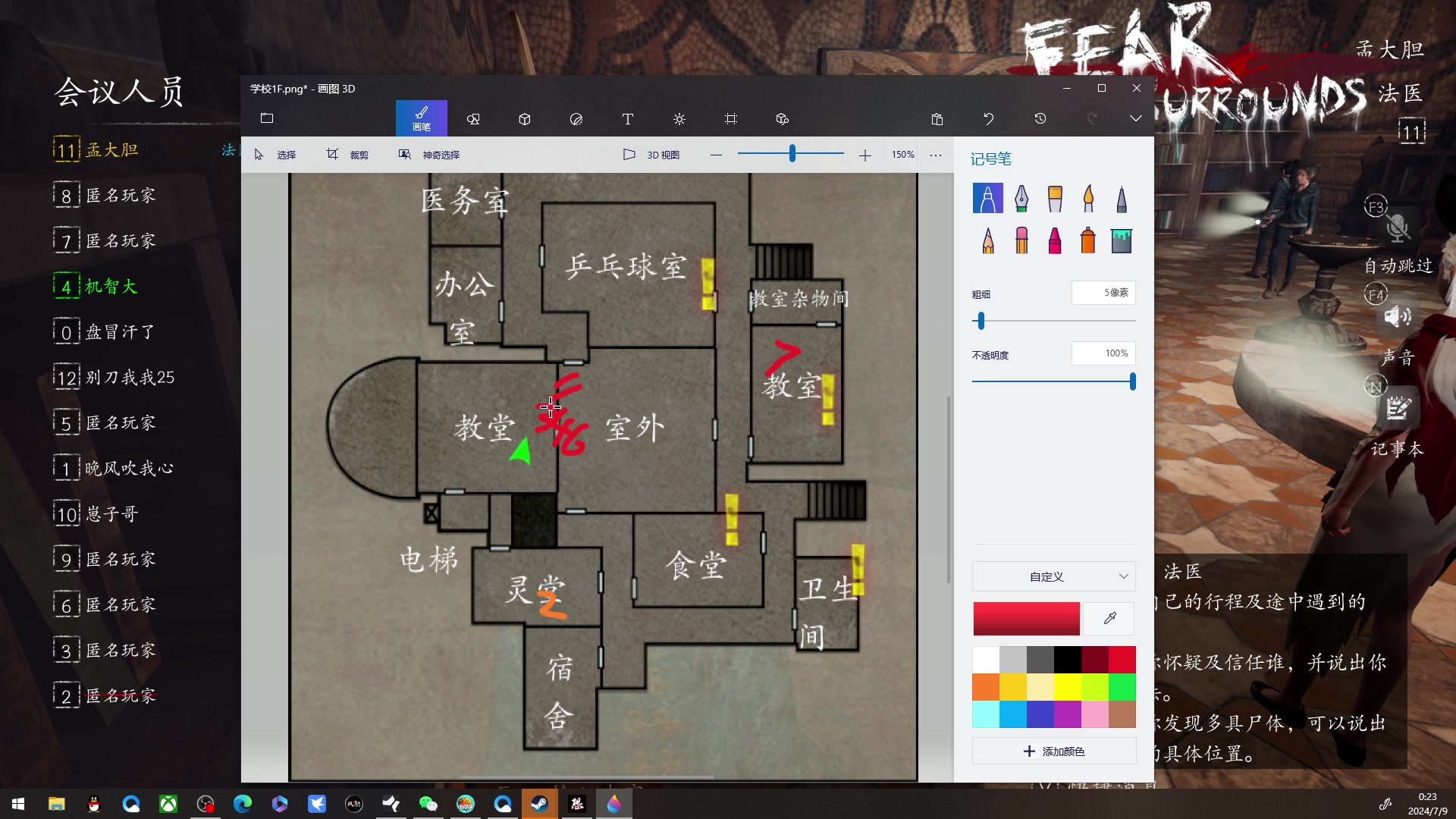Viewport: 1456px width, 819px height.
Task: Open the Xbox taskbar icon
Action: pyautogui.click(x=168, y=804)
